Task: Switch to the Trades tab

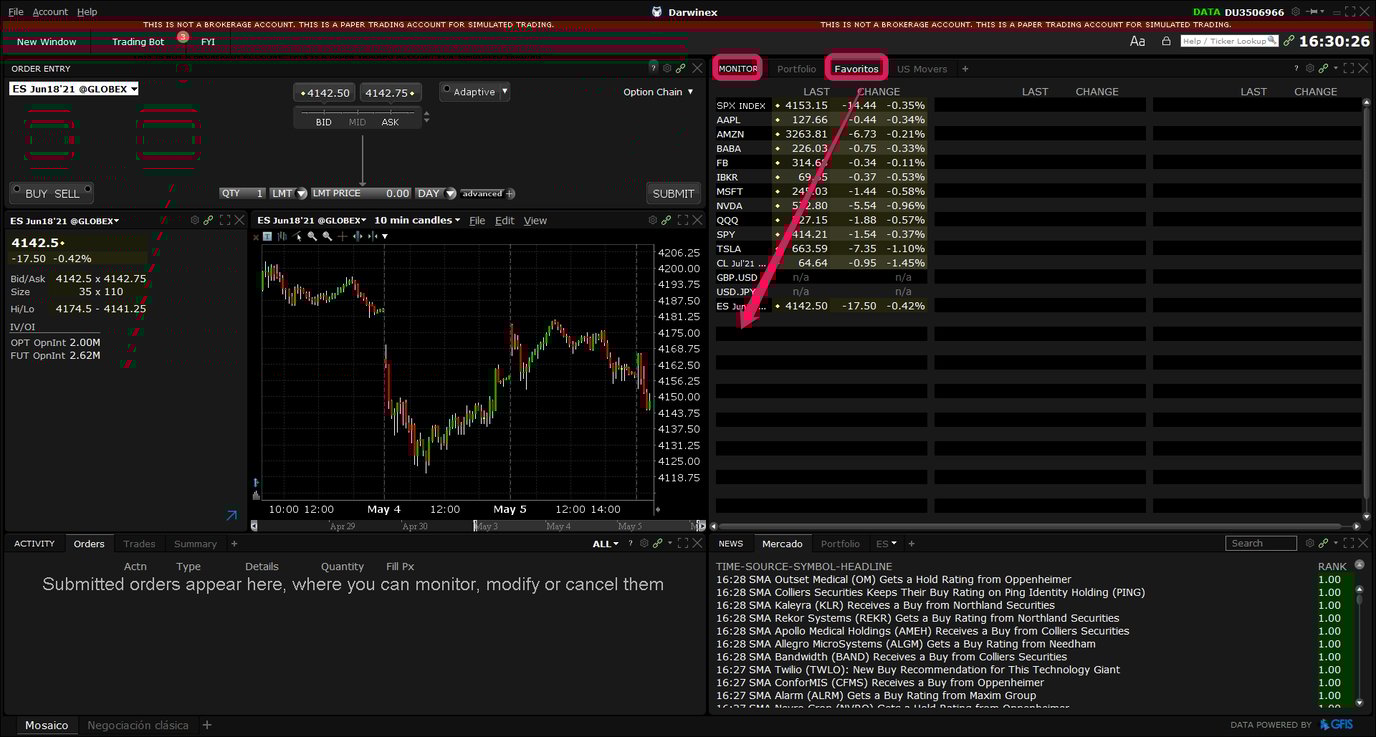Action: 139,544
